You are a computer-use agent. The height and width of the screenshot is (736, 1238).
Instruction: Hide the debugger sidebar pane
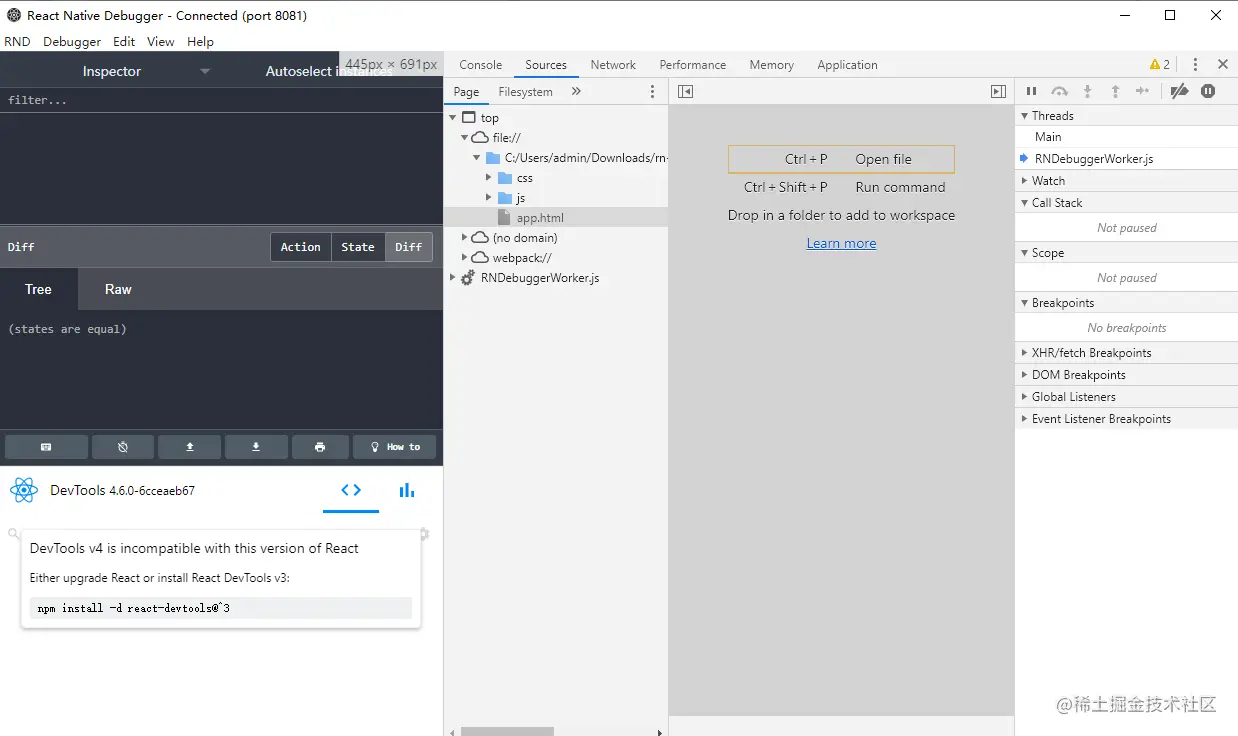point(998,91)
